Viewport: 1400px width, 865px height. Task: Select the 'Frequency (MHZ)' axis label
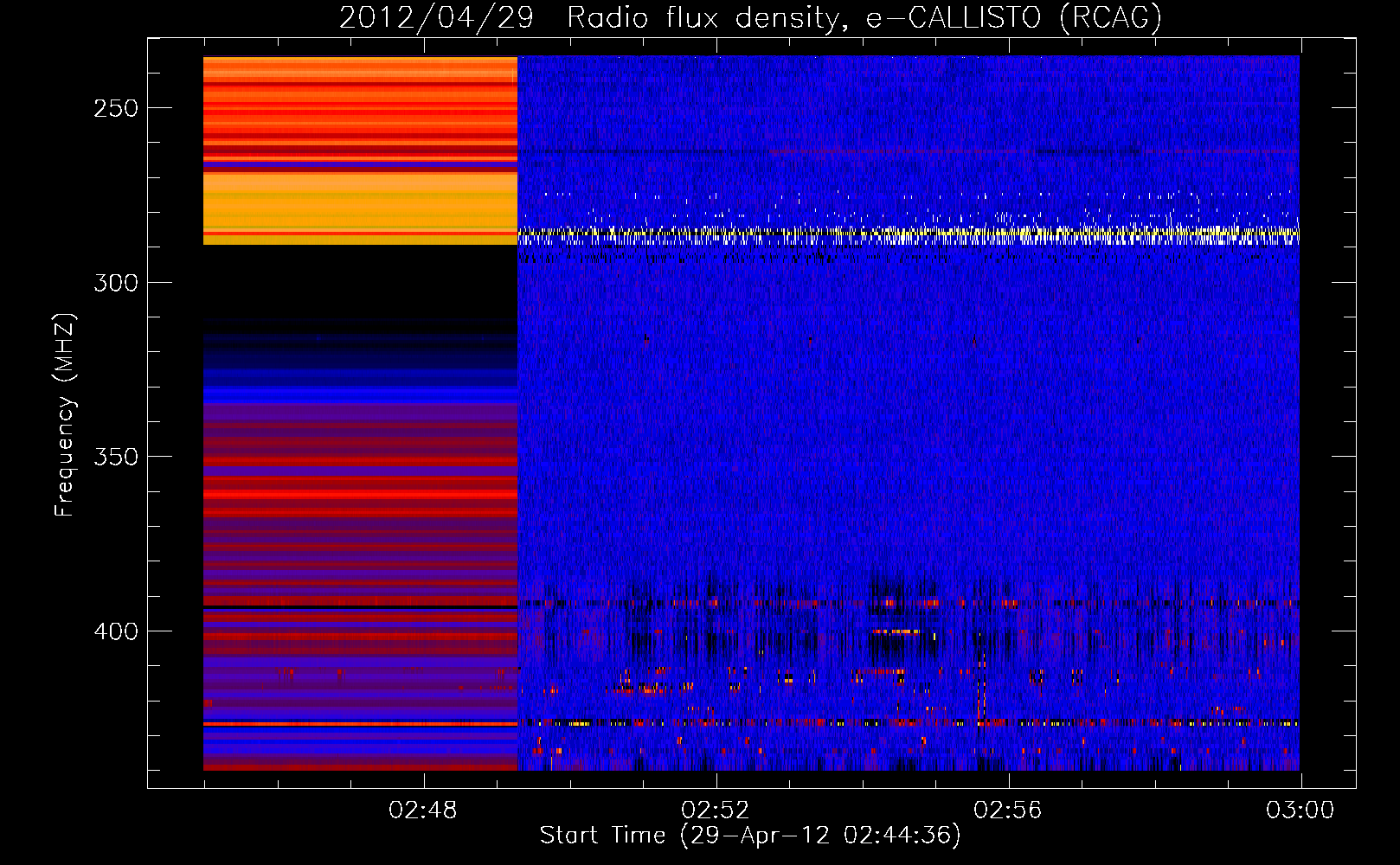(x=65, y=415)
